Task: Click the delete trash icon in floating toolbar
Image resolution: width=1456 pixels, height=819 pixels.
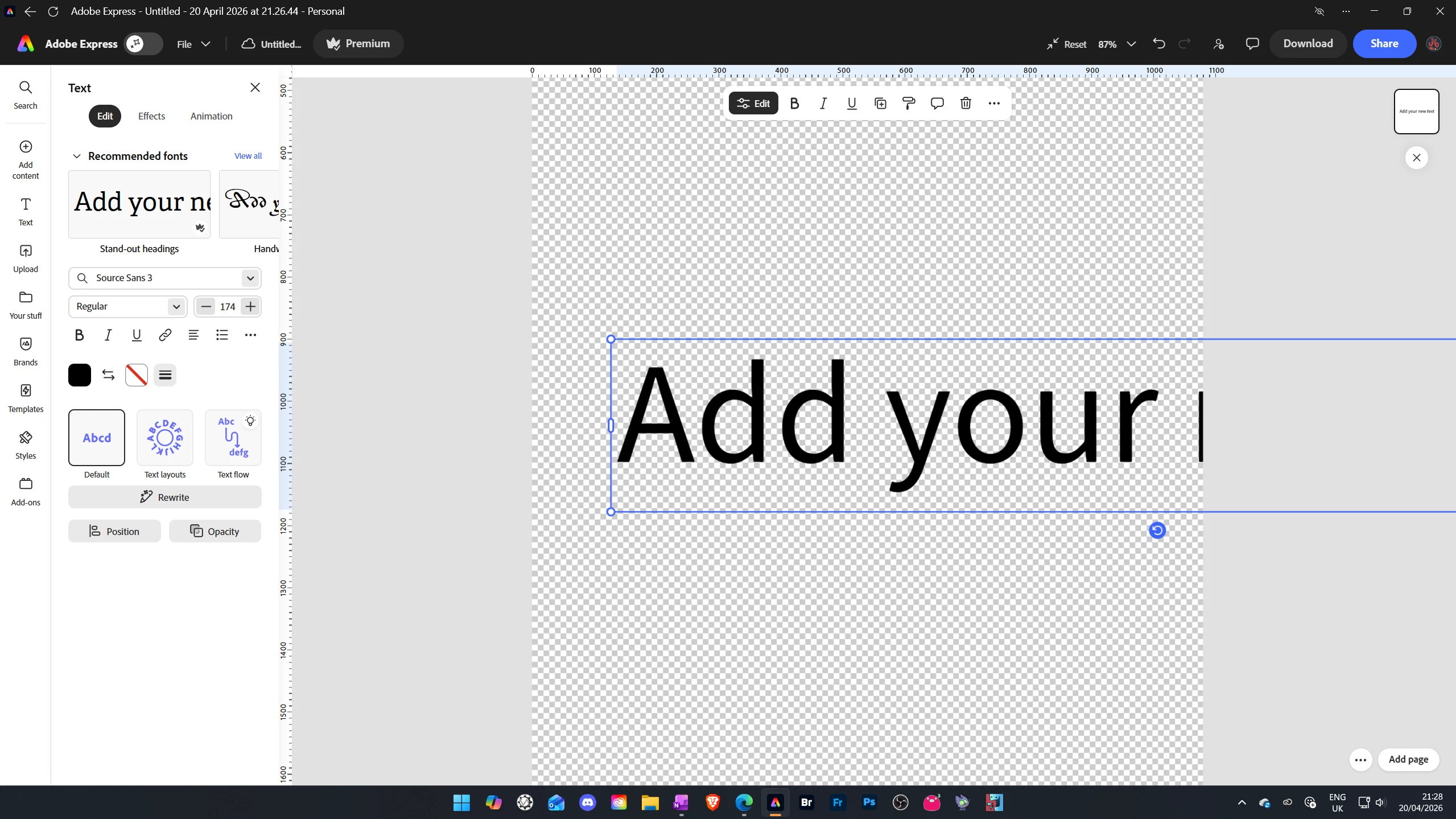Action: (x=966, y=103)
